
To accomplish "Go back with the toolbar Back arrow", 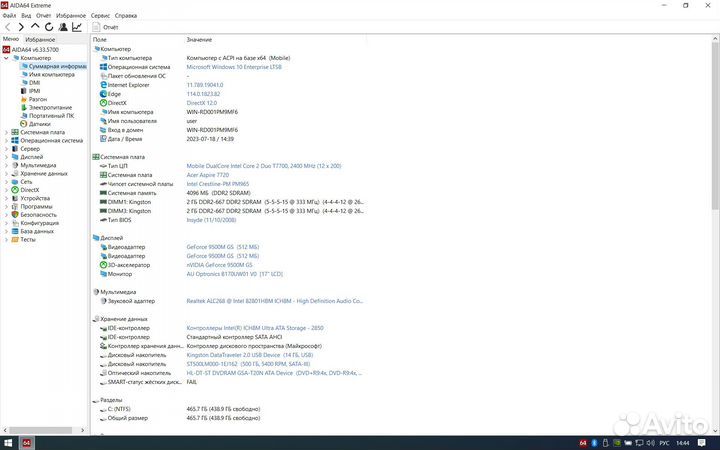I will coord(8,27).
